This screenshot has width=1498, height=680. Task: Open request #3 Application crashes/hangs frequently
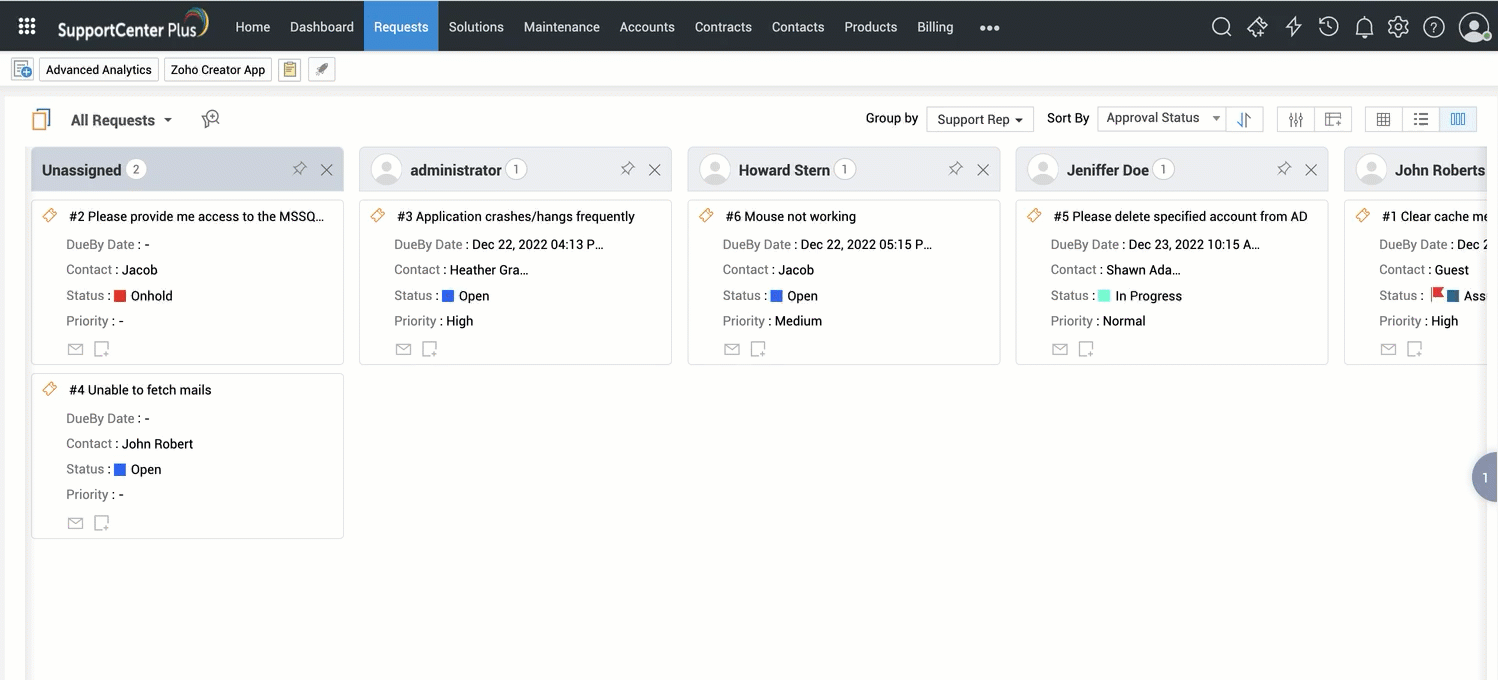[515, 216]
